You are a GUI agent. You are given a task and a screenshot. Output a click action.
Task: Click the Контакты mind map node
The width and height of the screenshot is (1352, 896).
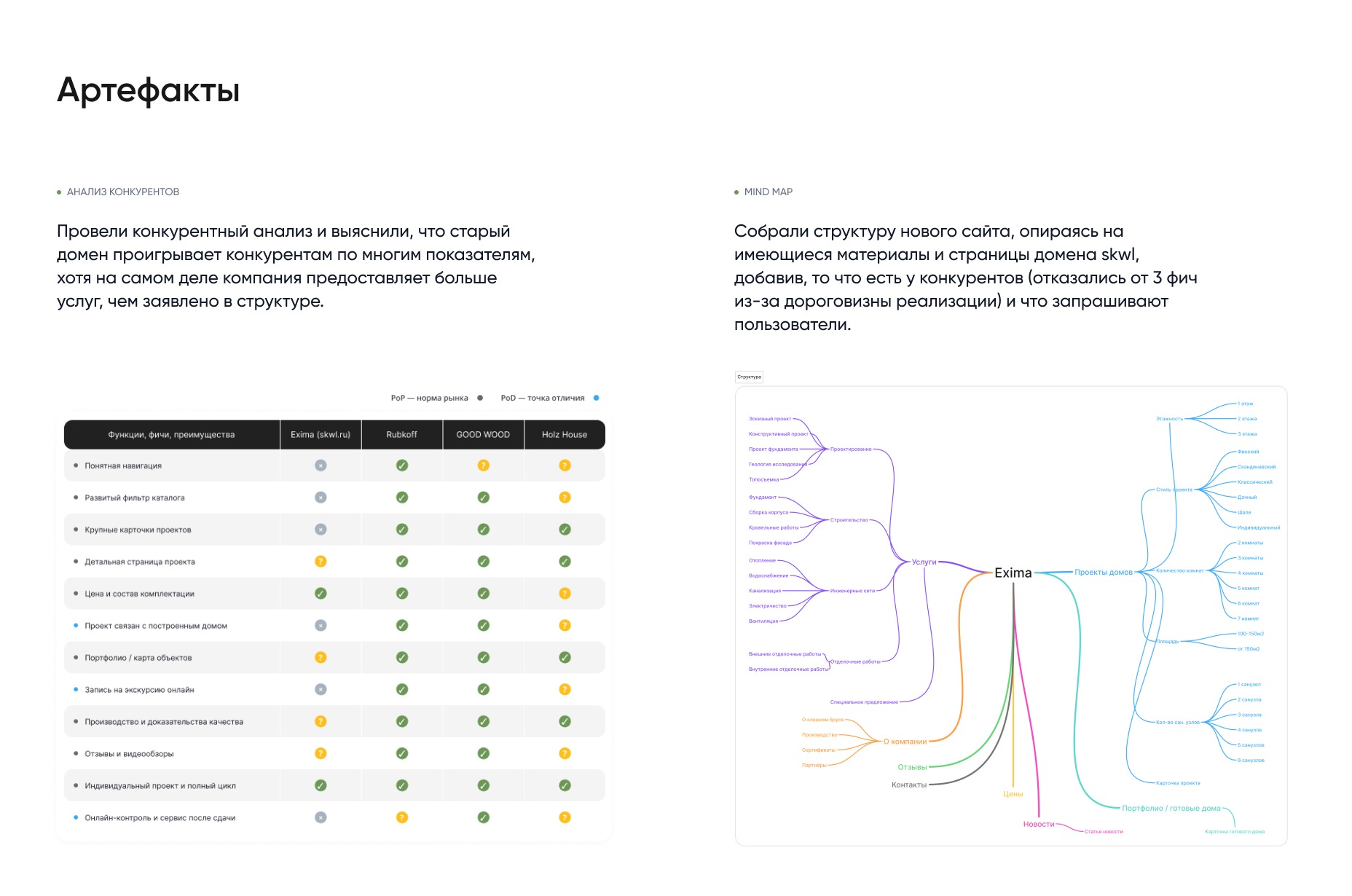pyautogui.click(x=909, y=785)
